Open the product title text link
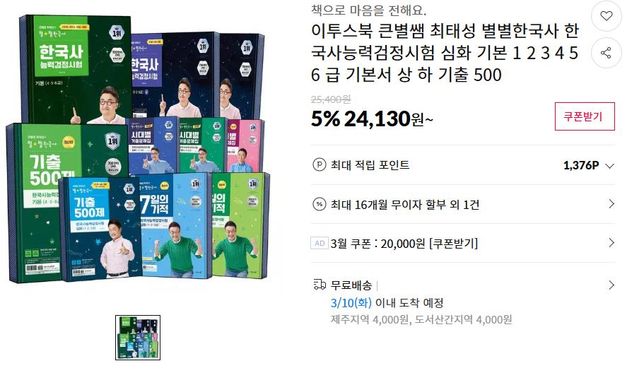 coord(445,53)
